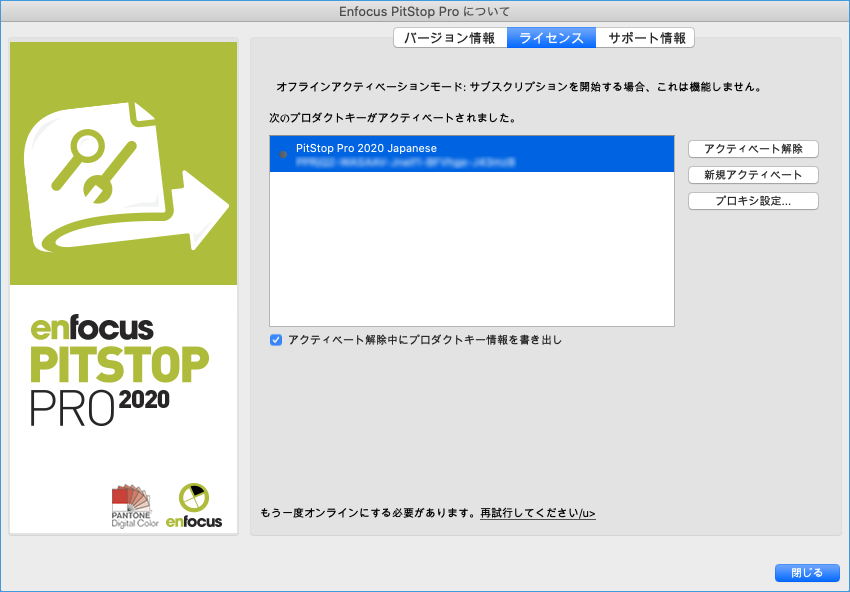This screenshot has height=592, width=850.
Task: Click the PANTONE Digital Color logo
Action: click(x=134, y=506)
